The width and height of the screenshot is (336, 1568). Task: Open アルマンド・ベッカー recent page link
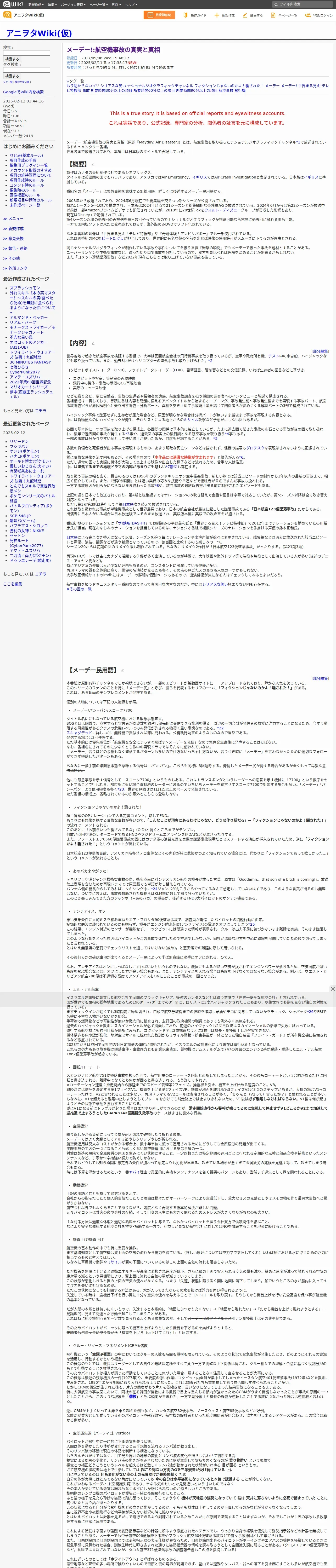(29, 318)
